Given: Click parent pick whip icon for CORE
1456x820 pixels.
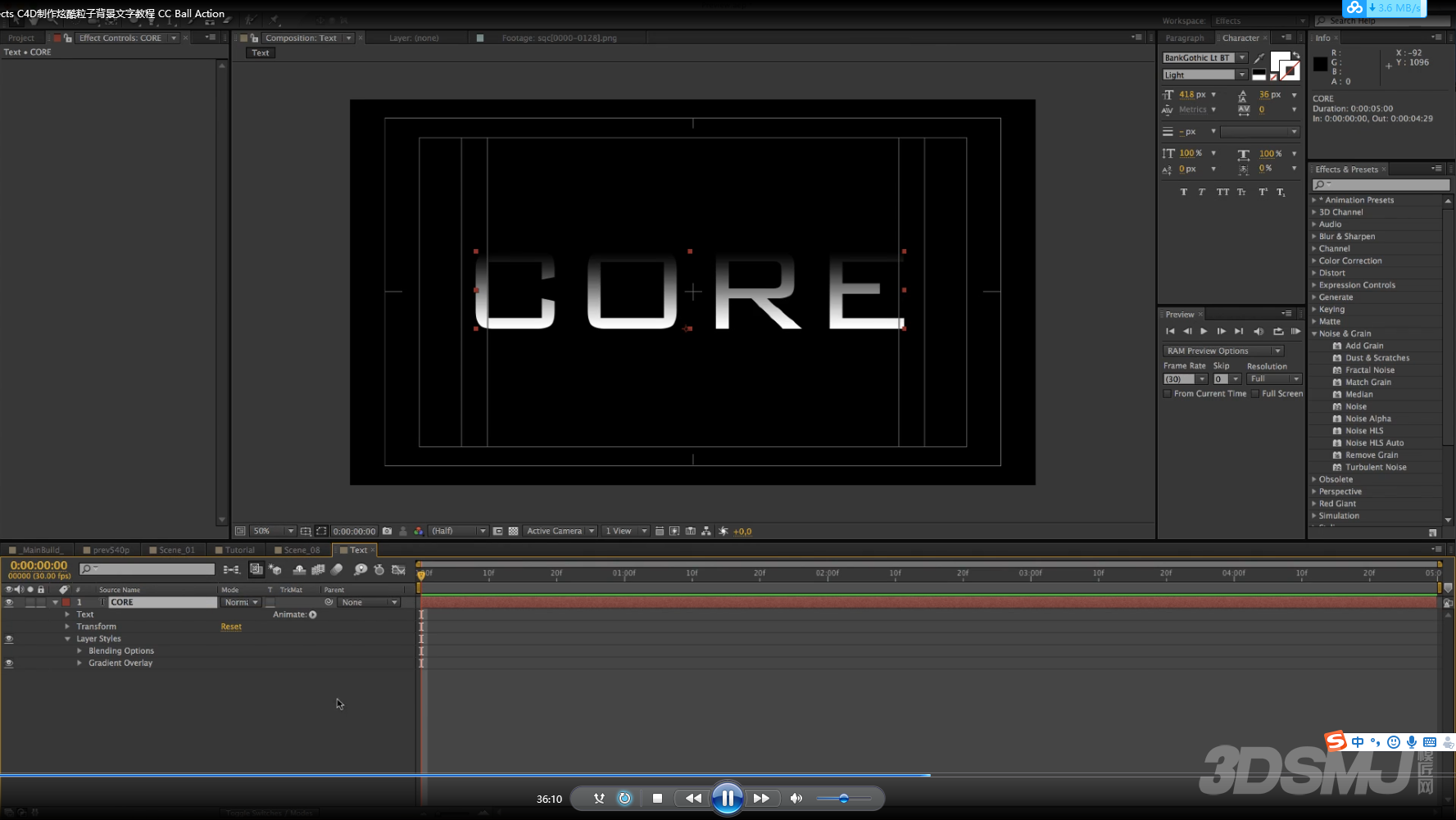Looking at the screenshot, I should [x=329, y=602].
